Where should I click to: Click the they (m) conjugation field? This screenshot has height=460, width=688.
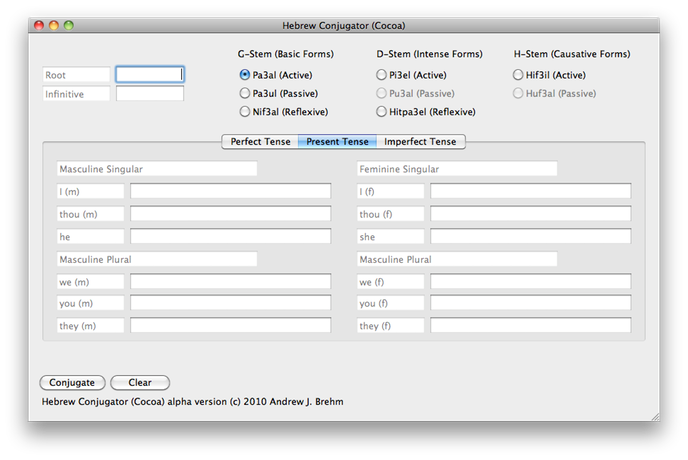click(x=230, y=325)
